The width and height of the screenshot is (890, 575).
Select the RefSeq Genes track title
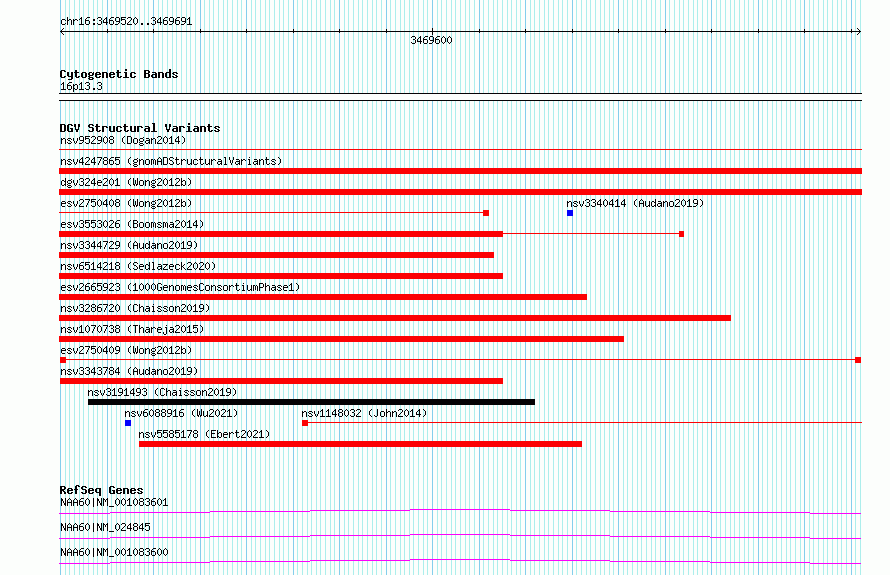click(101, 490)
